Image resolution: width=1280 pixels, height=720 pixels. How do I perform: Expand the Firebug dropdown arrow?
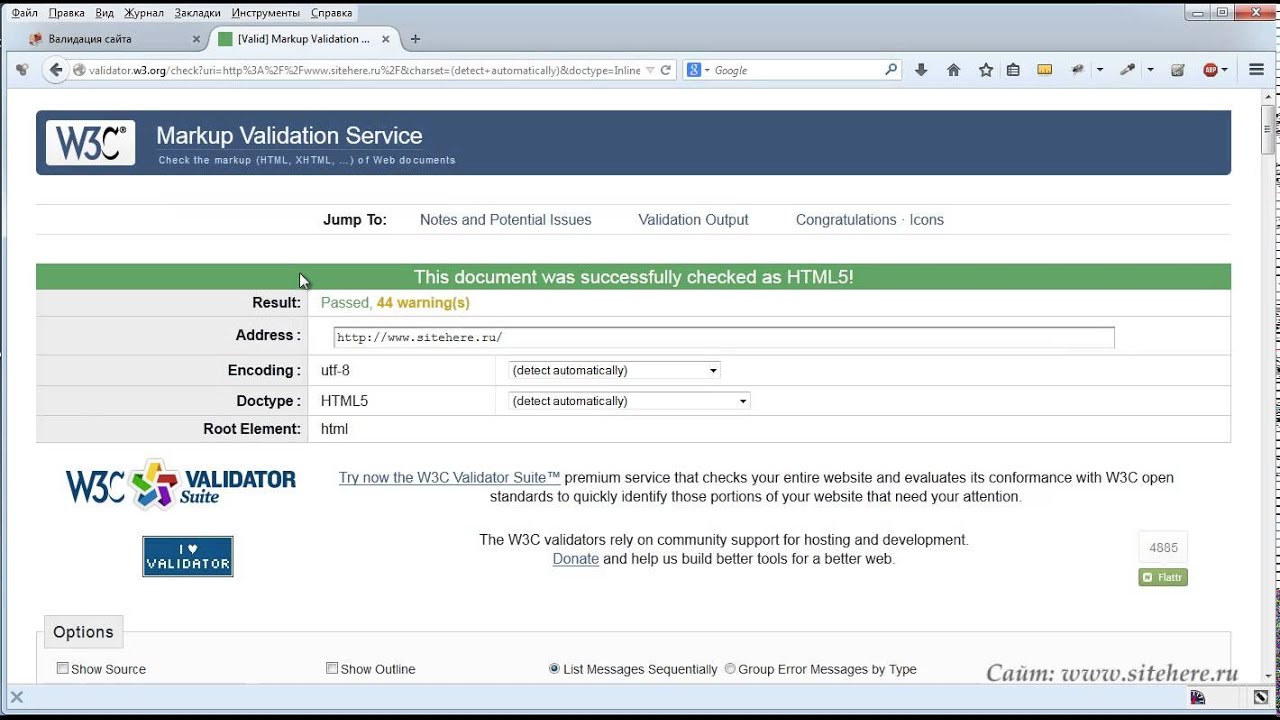(x=1100, y=70)
